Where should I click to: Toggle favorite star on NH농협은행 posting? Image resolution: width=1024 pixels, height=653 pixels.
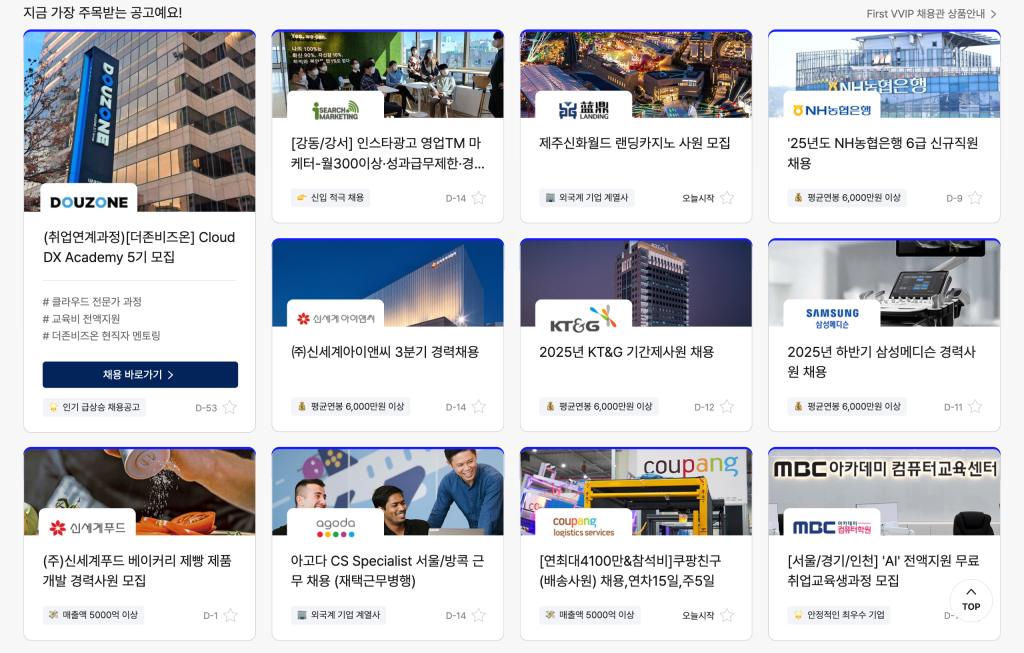[x=975, y=198]
